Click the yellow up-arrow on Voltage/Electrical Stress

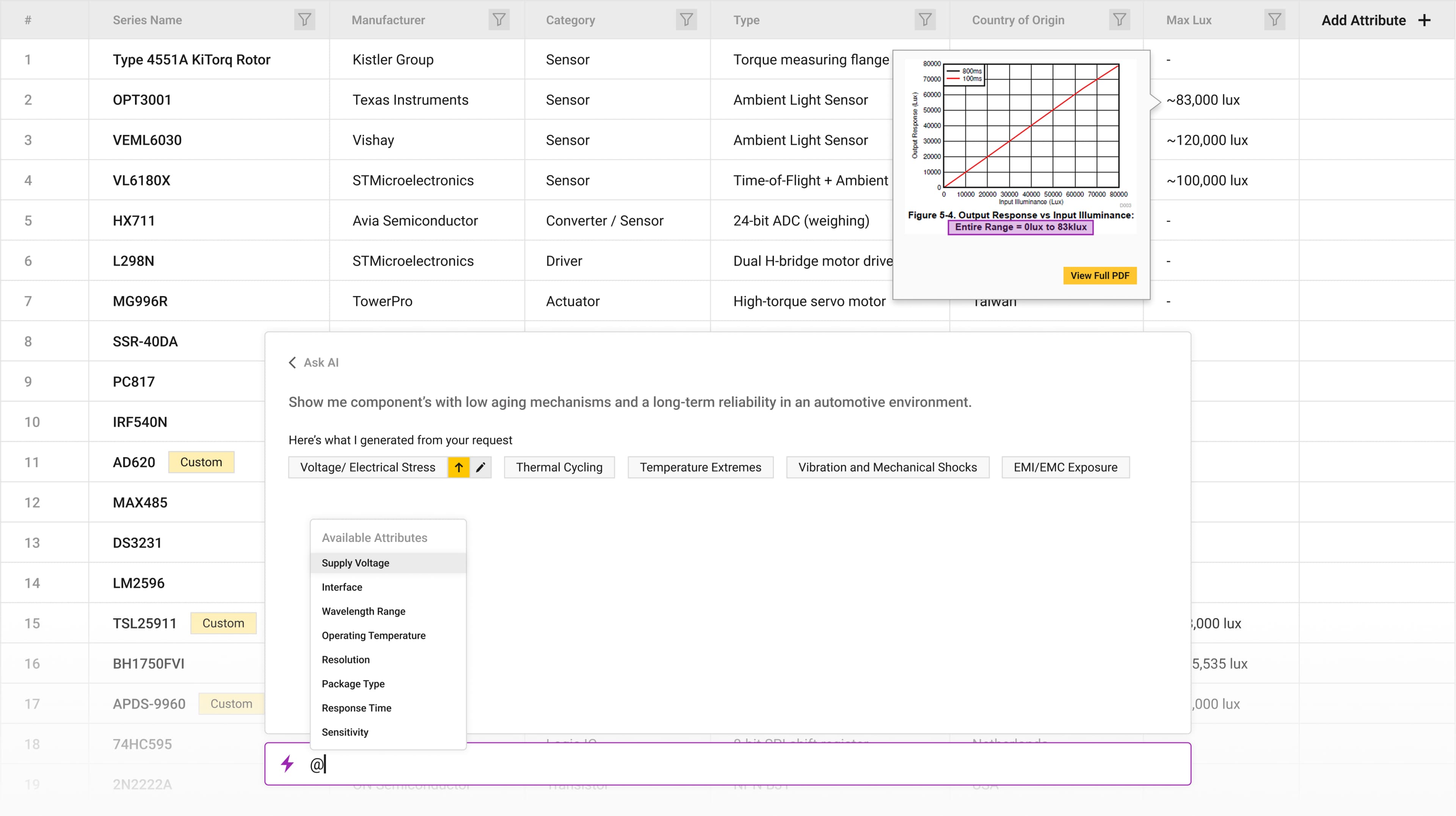(x=458, y=467)
